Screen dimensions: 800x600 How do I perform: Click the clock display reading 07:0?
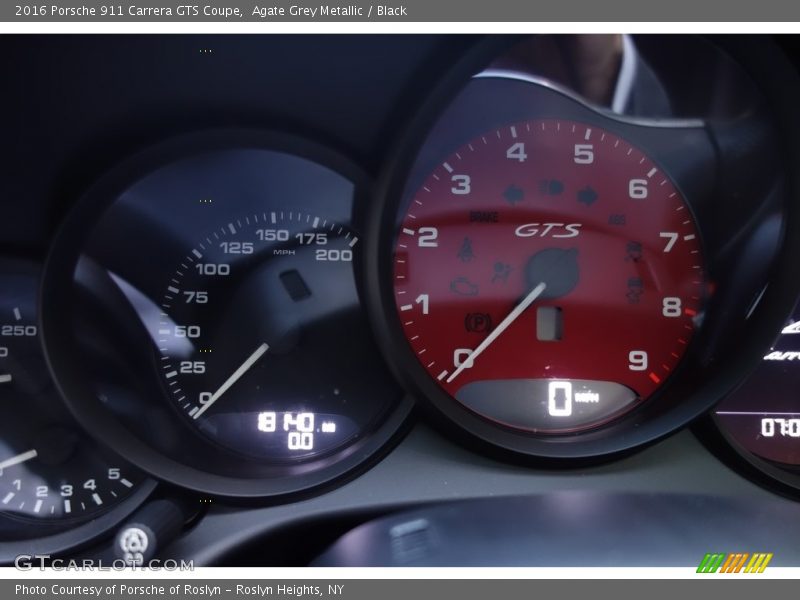pyautogui.click(x=780, y=427)
